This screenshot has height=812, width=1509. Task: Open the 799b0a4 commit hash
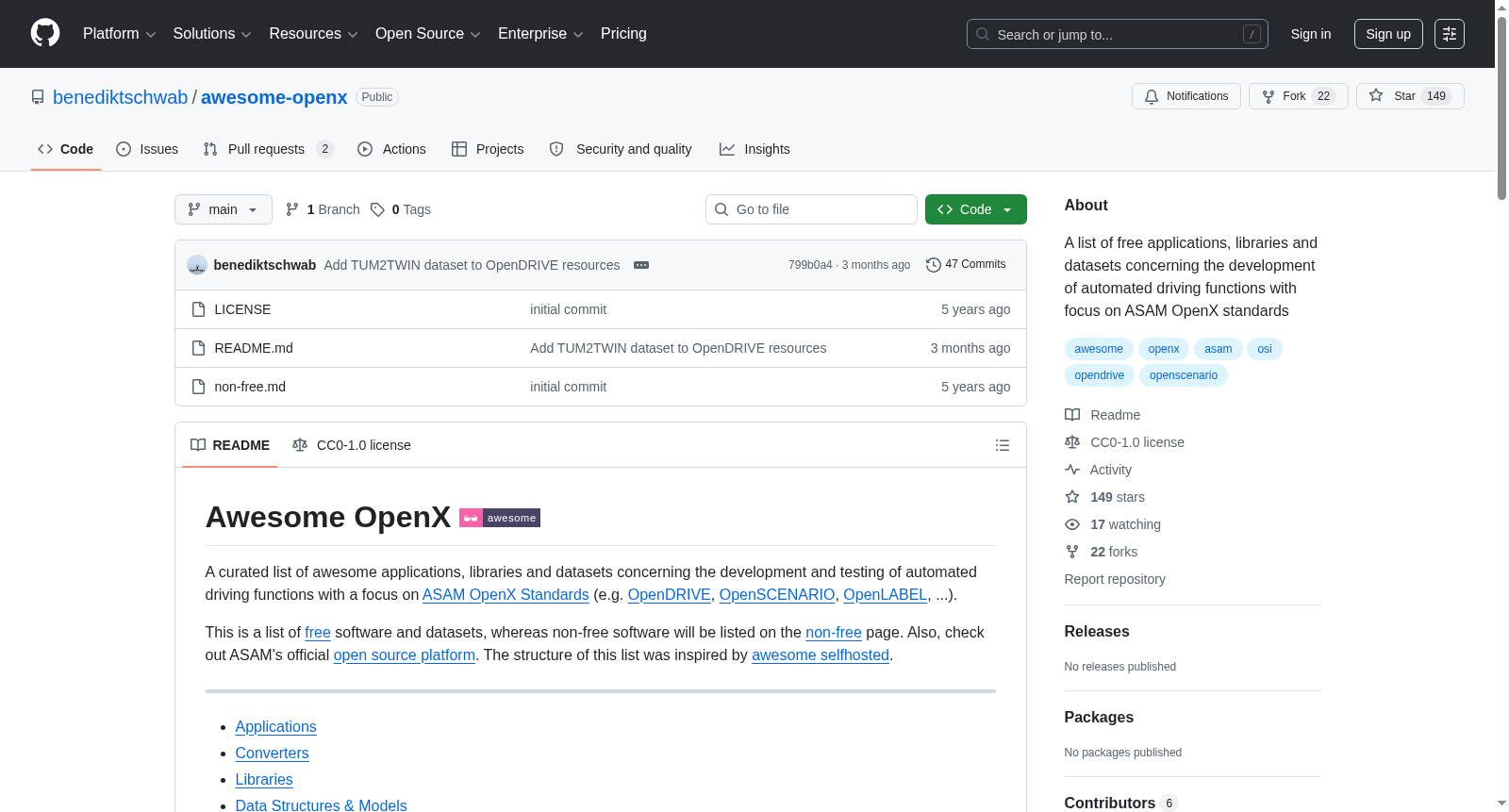click(810, 265)
